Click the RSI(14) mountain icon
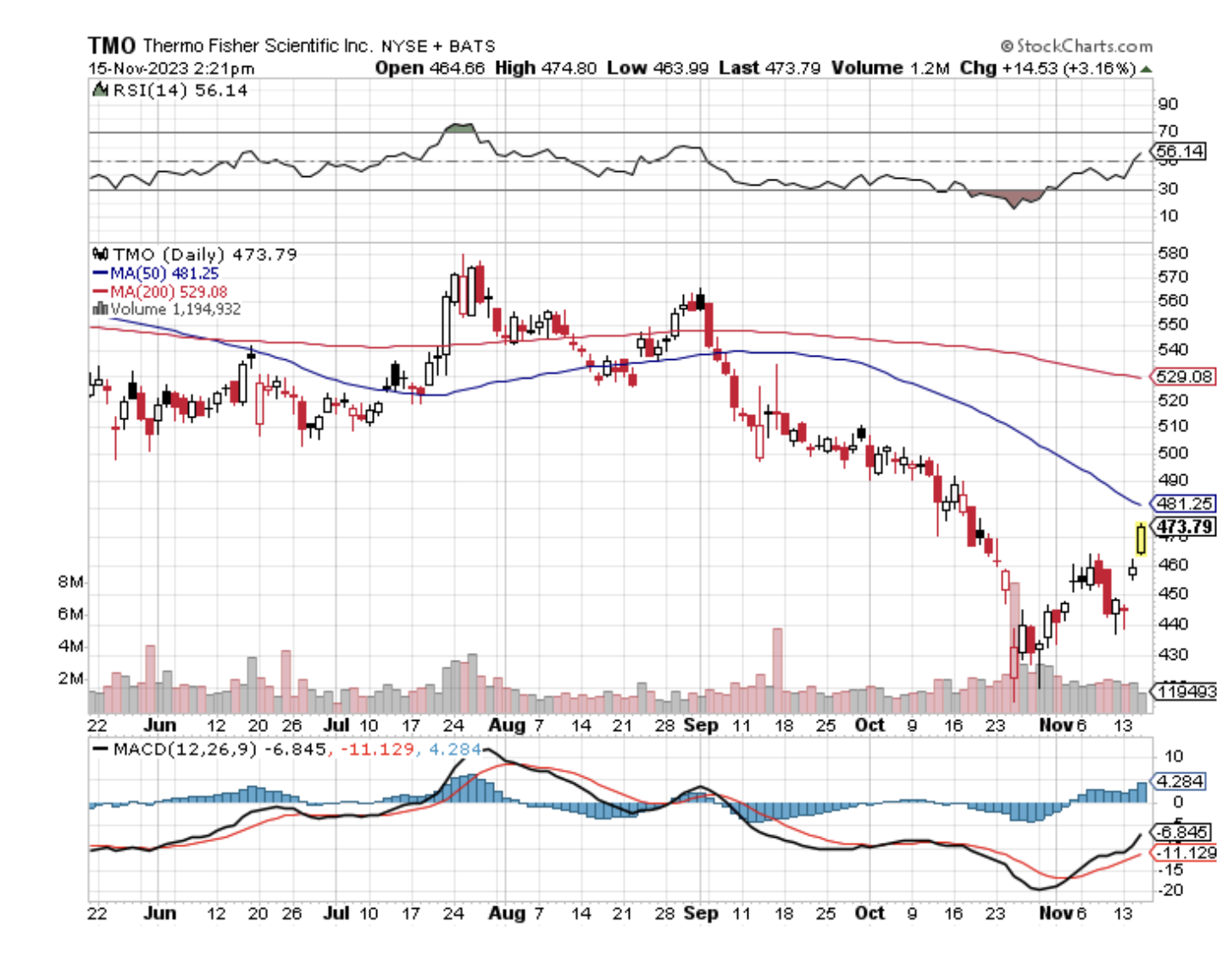The height and width of the screenshot is (964, 1232). pyautogui.click(x=101, y=90)
